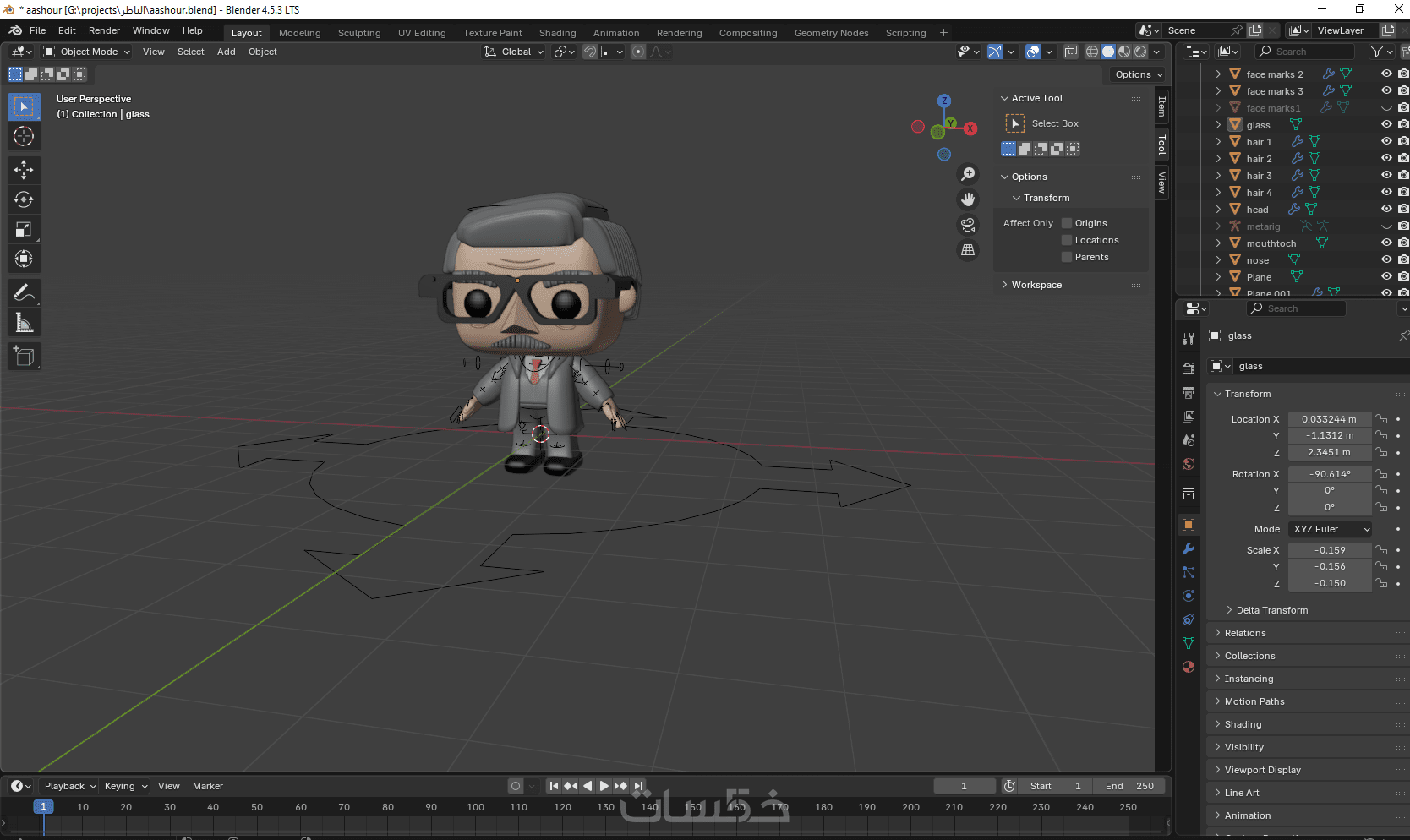Open the XYZ Euler rotation mode dropdown
1410x840 pixels.
tap(1331, 529)
